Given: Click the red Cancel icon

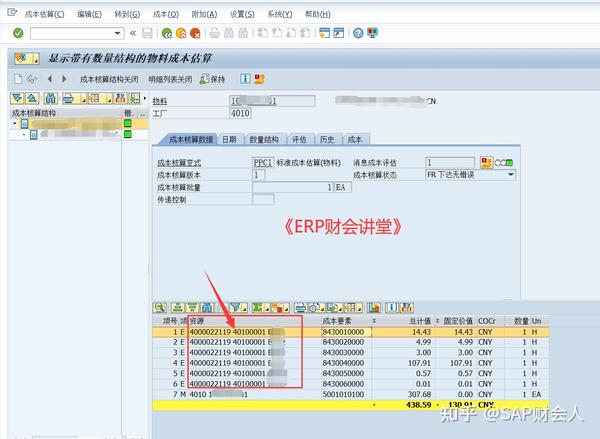Looking at the screenshot, I should coord(195,33).
